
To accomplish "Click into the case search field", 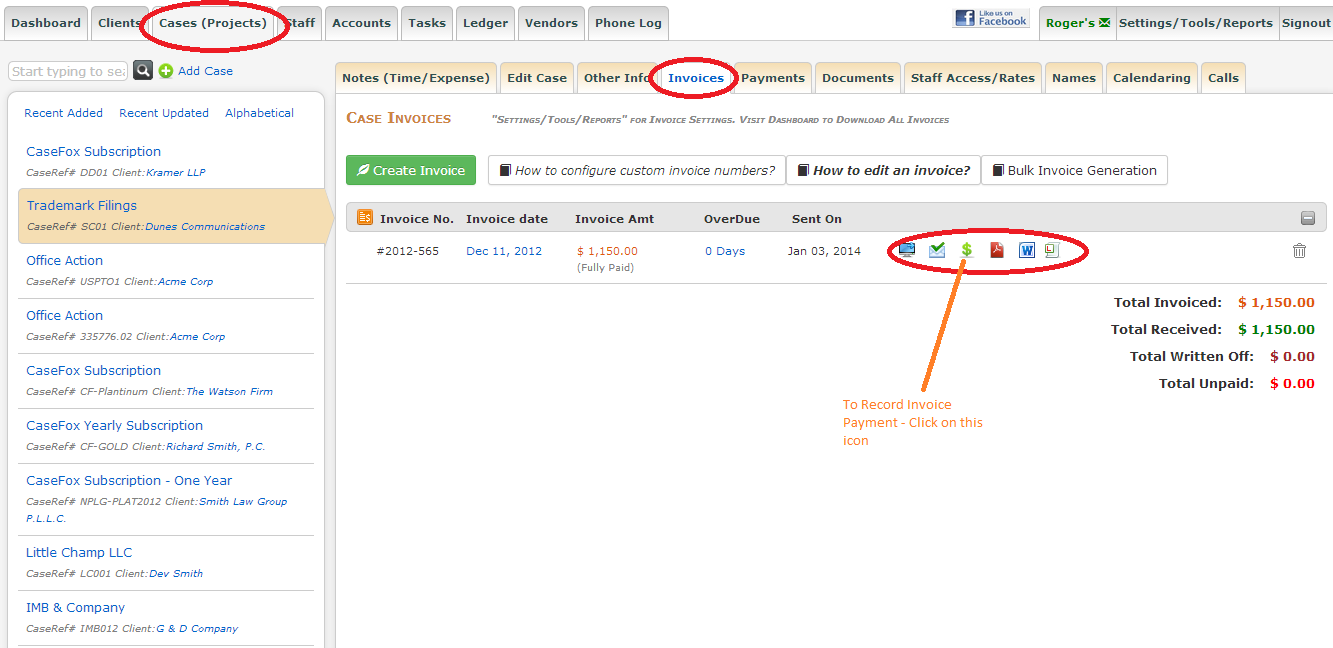I will [x=68, y=71].
